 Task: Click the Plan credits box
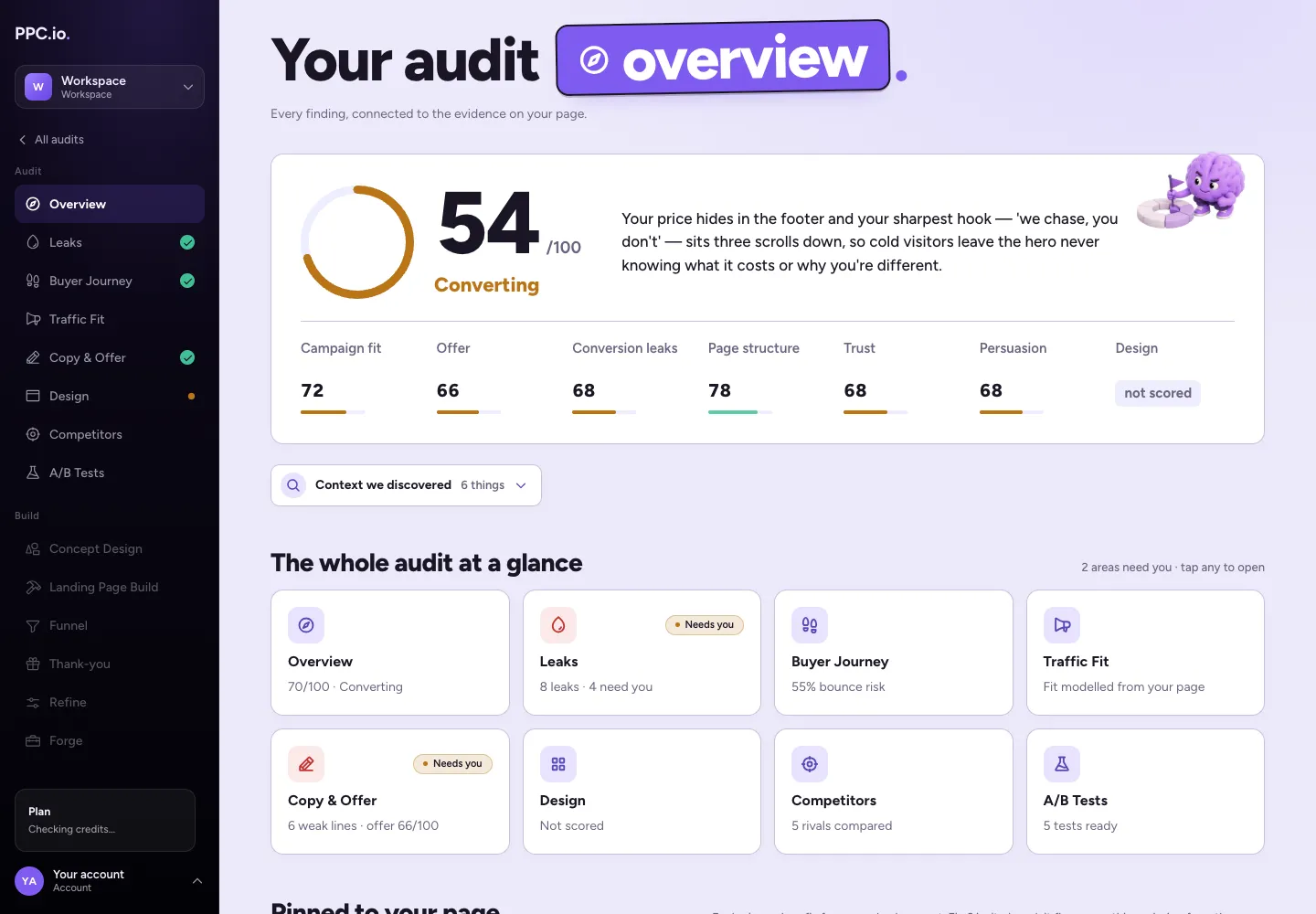pyautogui.click(x=105, y=820)
